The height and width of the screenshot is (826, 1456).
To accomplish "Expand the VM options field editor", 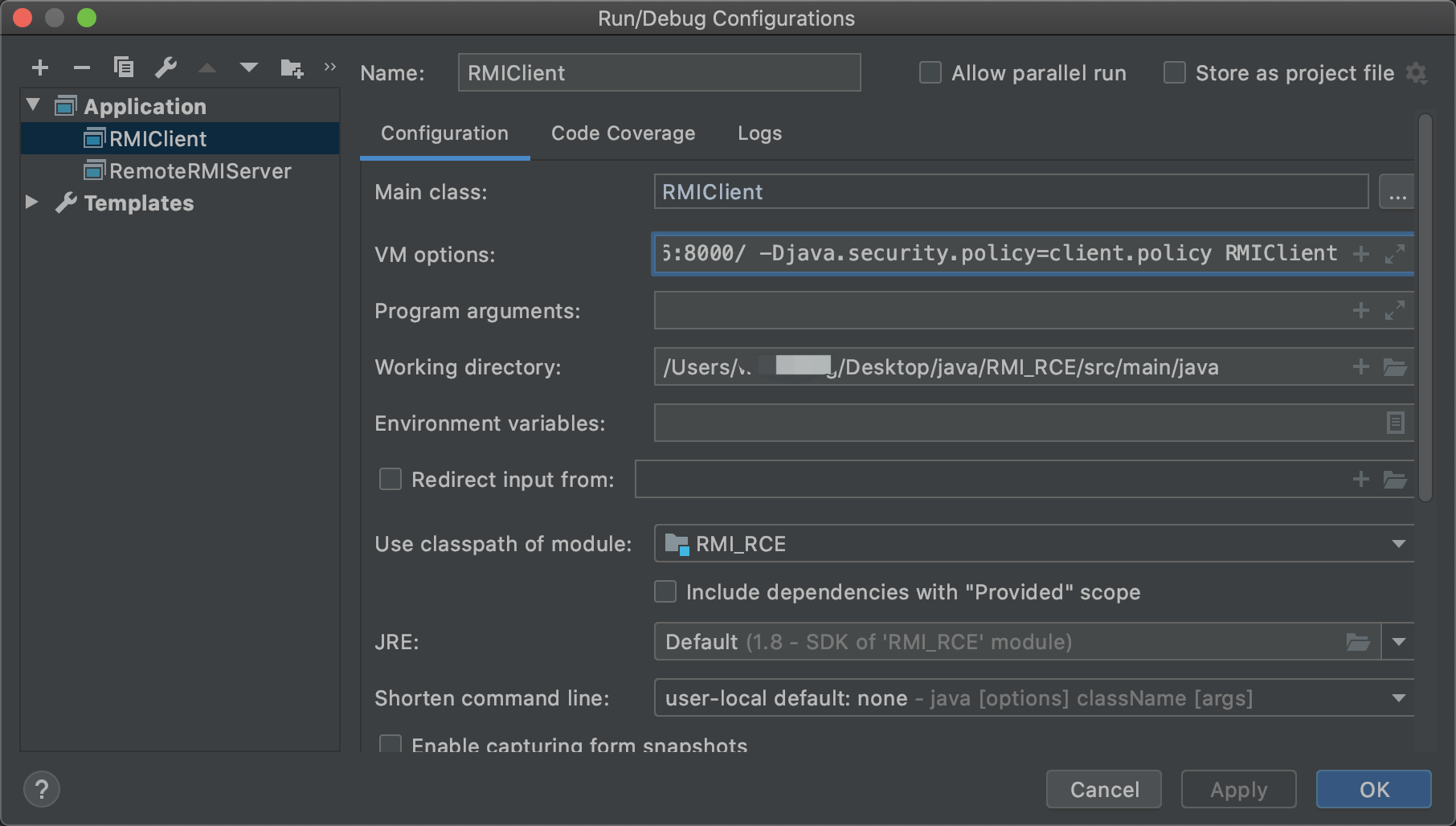I will coord(1395,254).
